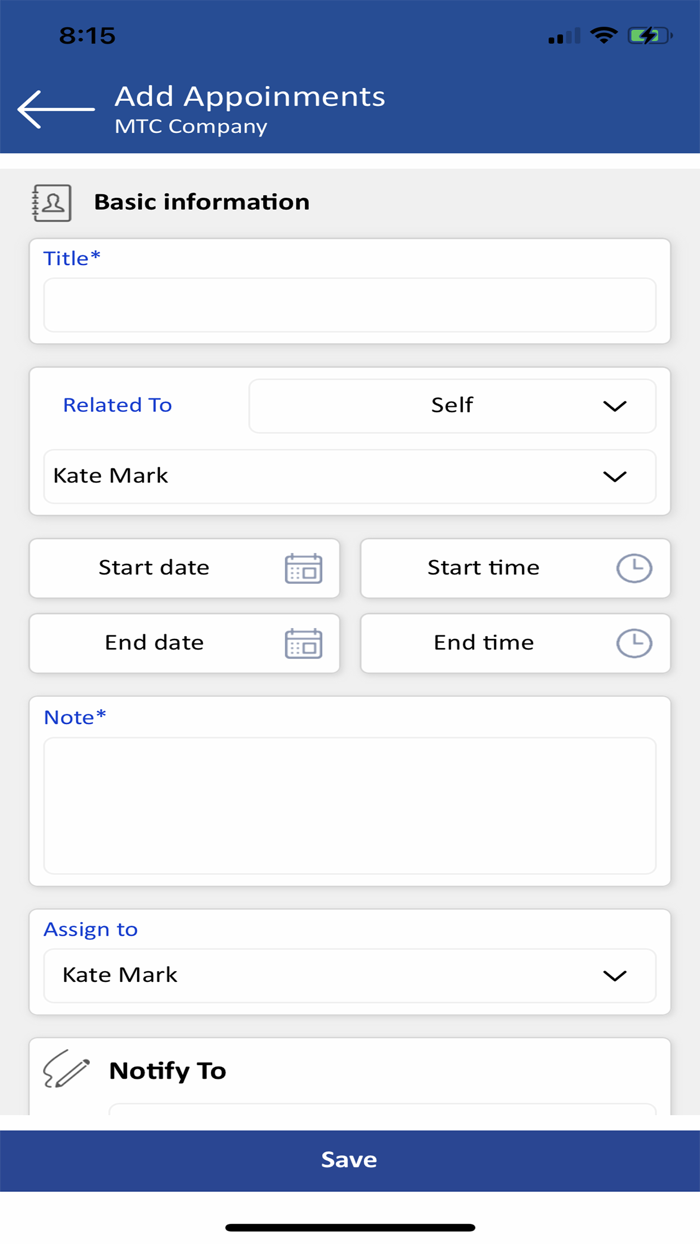Tap the End time clock icon

634,643
